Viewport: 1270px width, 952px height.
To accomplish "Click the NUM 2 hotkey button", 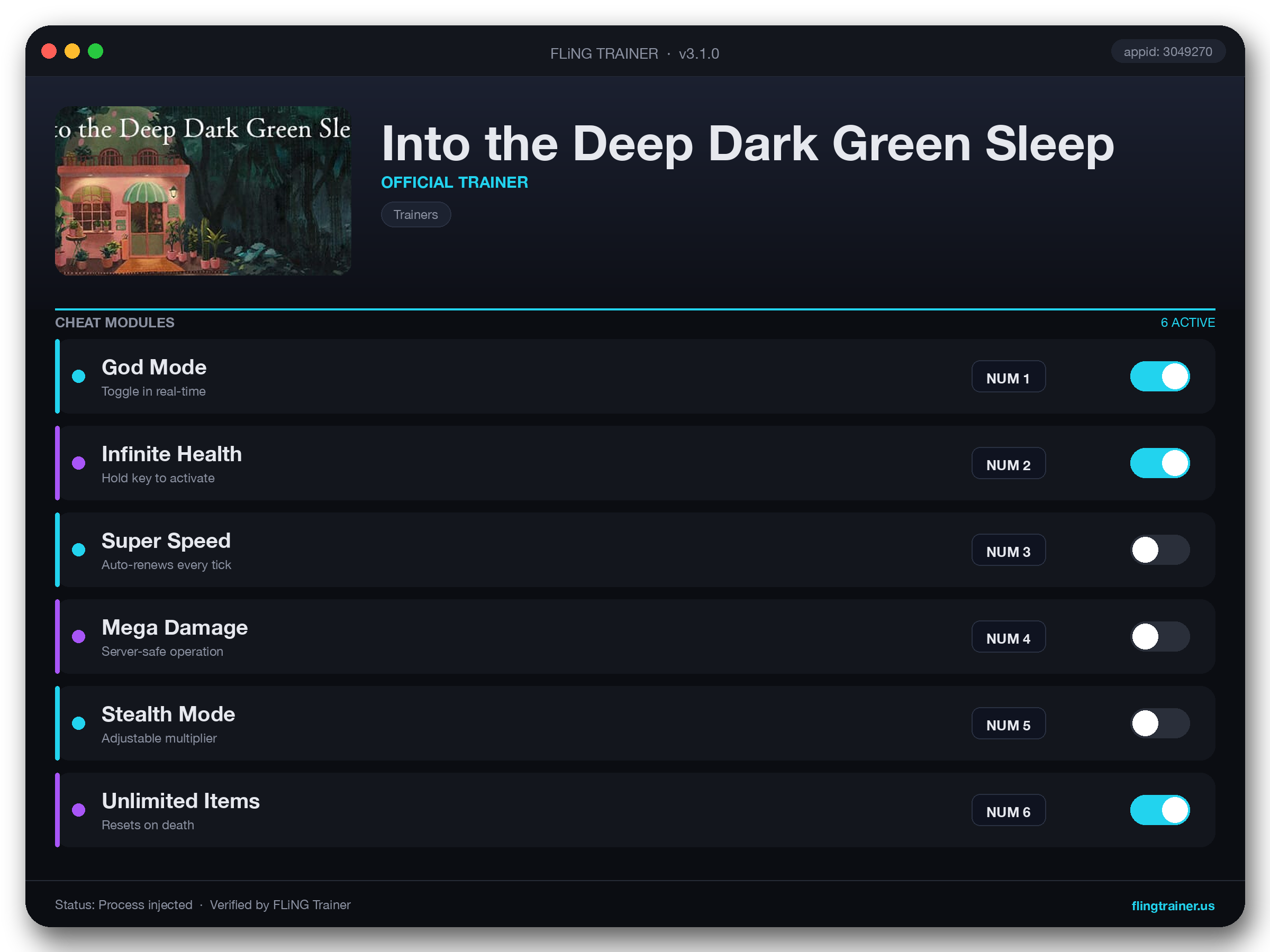I will (1008, 463).
